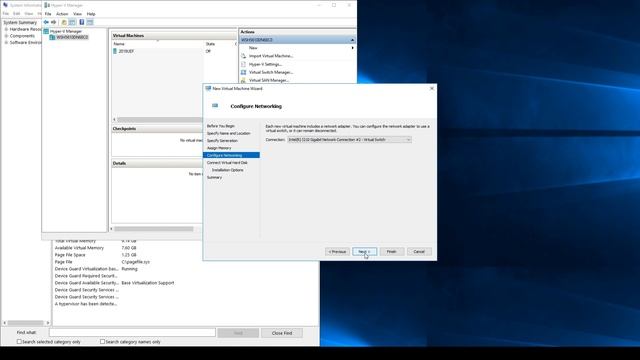Go to Assign Memory wizard step
The width and height of the screenshot is (640, 360).
pos(219,148)
